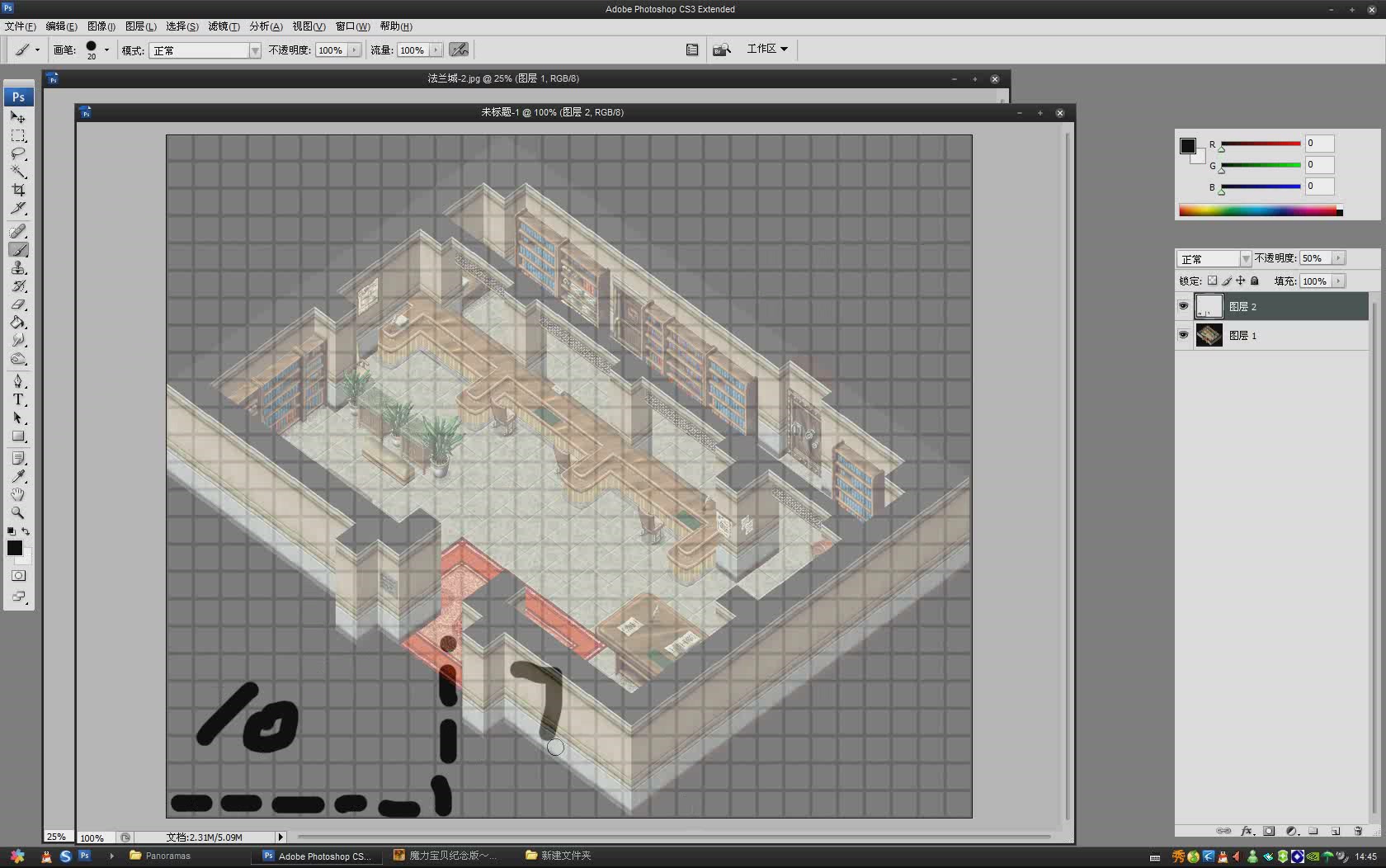This screenshot has width=1386, height=868.
Task: Open the 工作区 workspace dropdown
Action: click(767, 49)
